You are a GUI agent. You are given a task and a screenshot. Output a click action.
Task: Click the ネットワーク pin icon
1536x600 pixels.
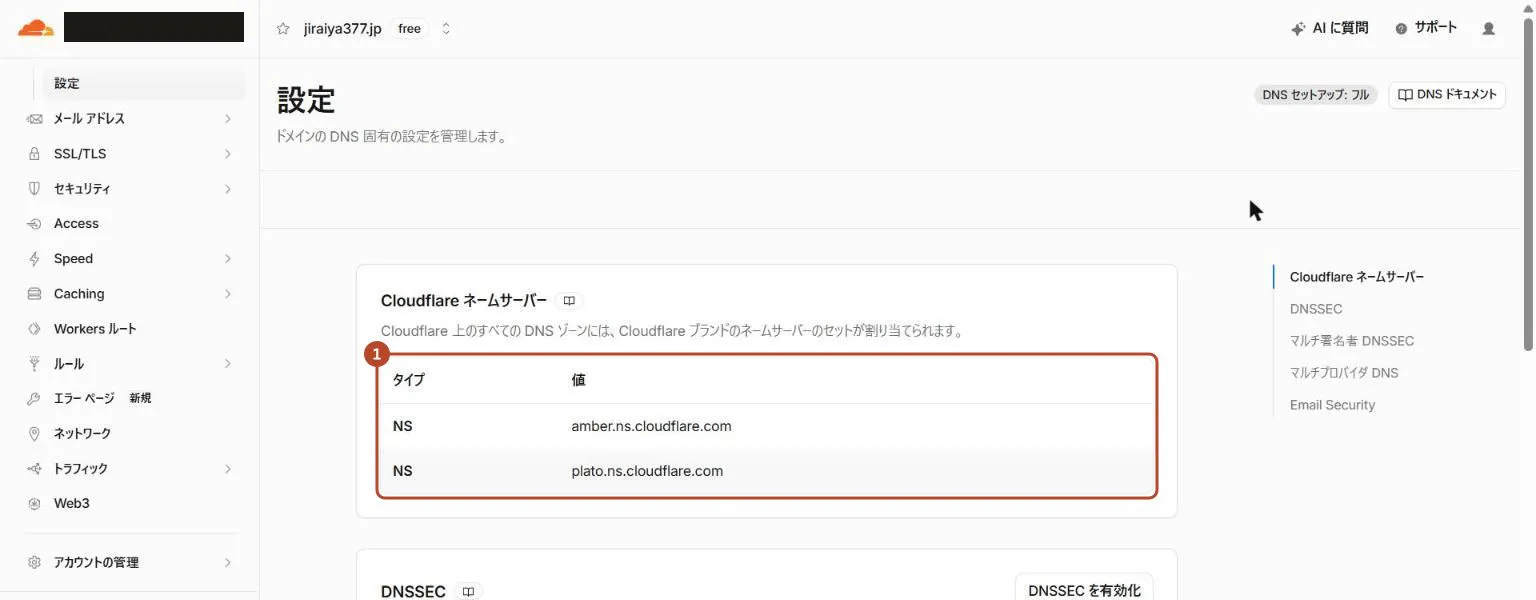tap(35, 434)
